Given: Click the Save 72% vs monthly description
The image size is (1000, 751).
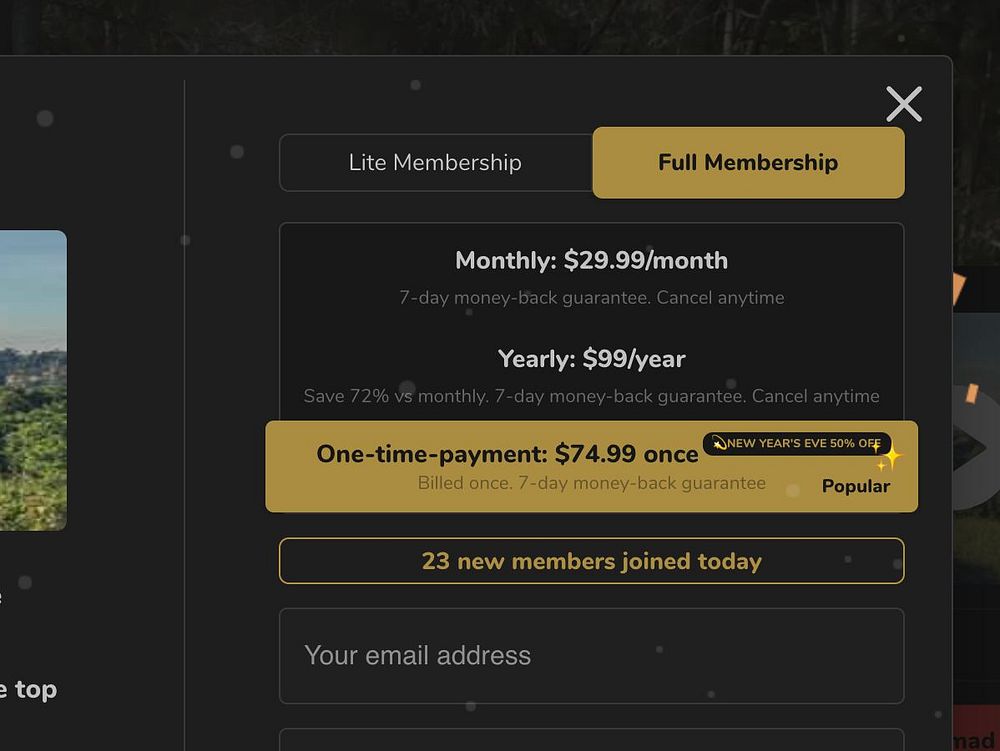Looking at the screenshot, I should click(x=591, y=397).
